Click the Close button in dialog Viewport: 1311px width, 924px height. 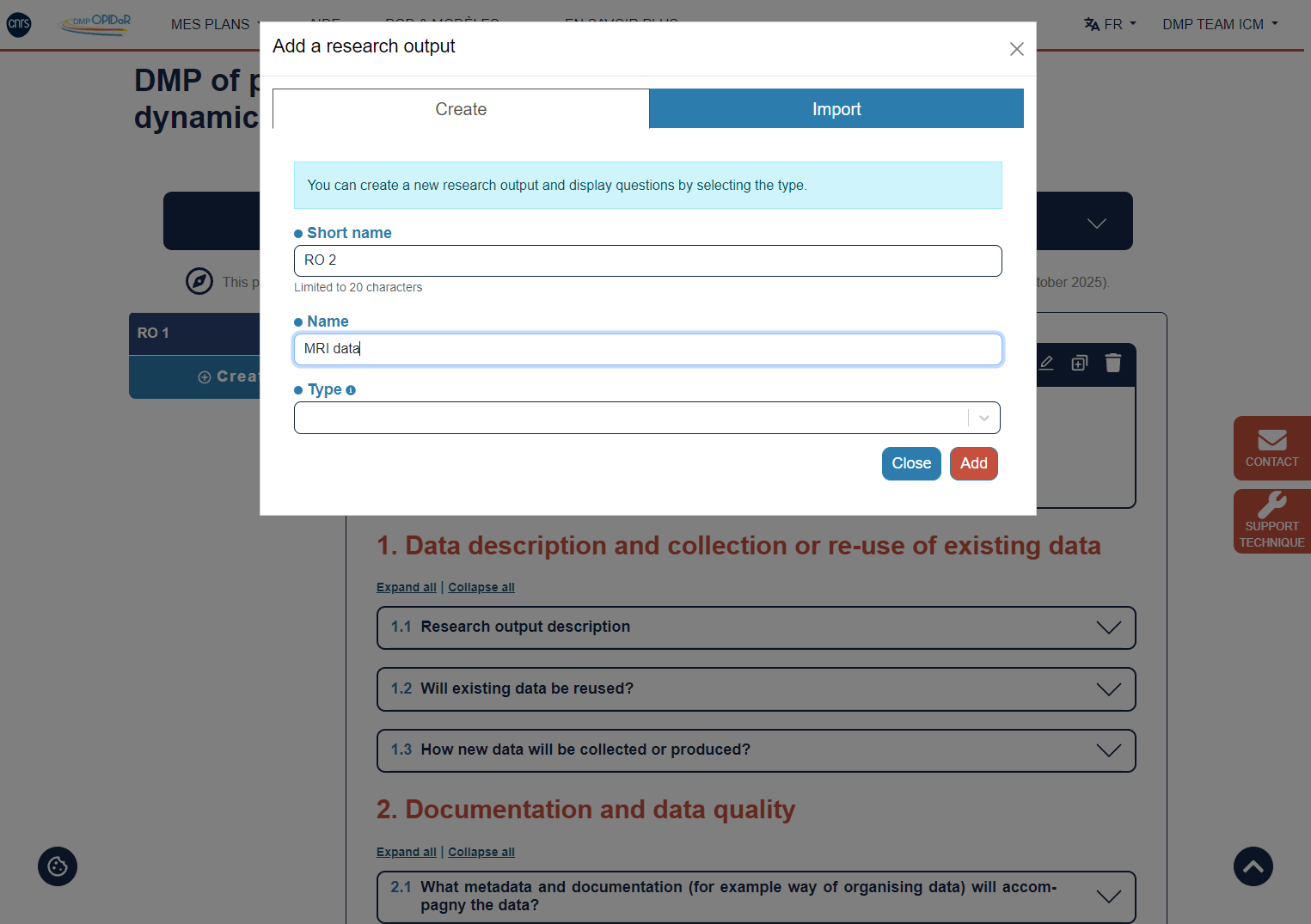(911, 464)
